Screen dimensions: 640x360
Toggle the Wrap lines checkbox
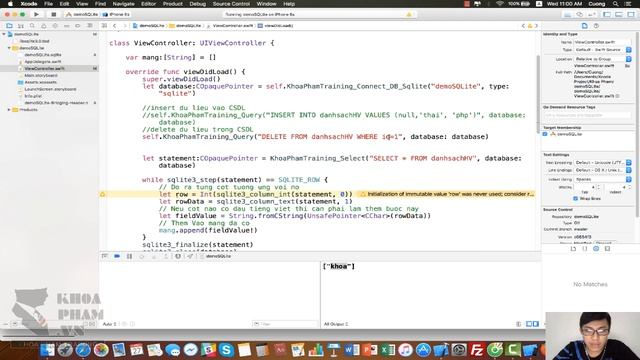[576, 198]
